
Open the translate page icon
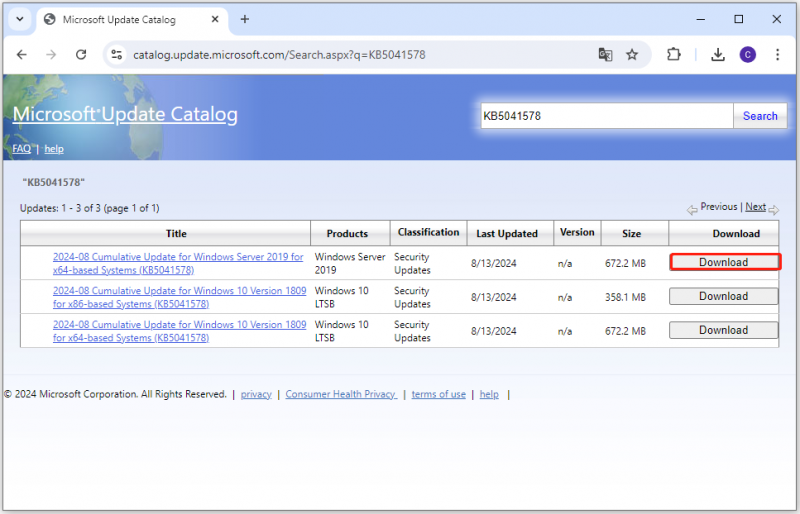pyautogui.click(x=605, y=55)
